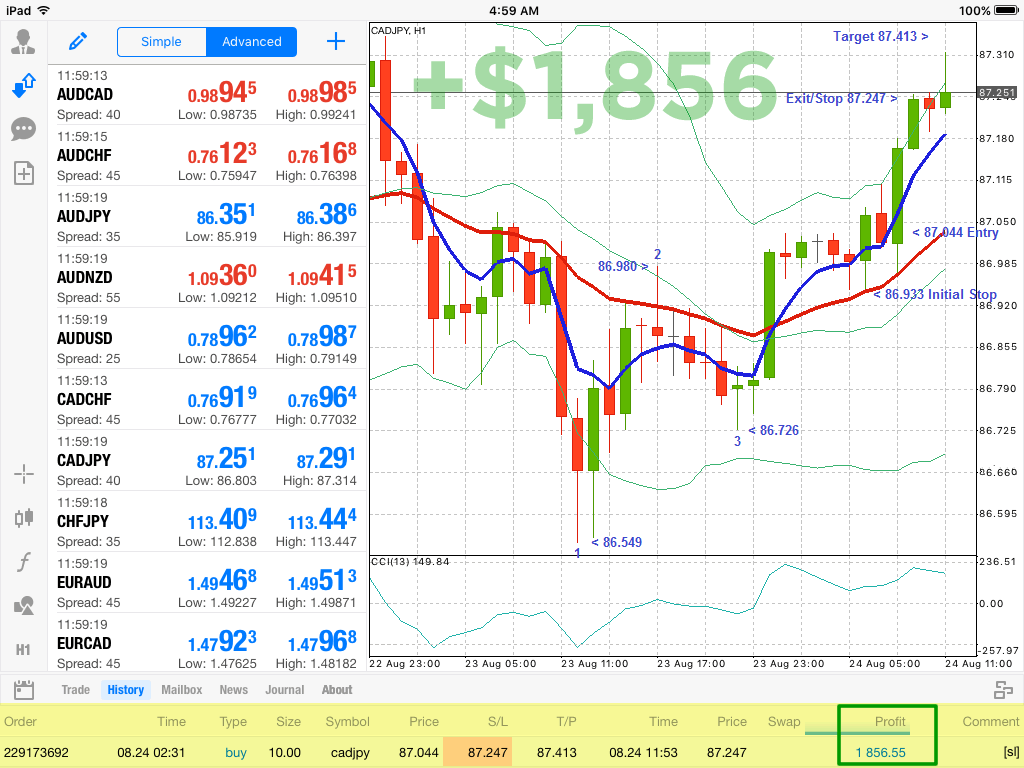Select the AUDCAD quote row
1024x768 pixels.
point(207,95)
